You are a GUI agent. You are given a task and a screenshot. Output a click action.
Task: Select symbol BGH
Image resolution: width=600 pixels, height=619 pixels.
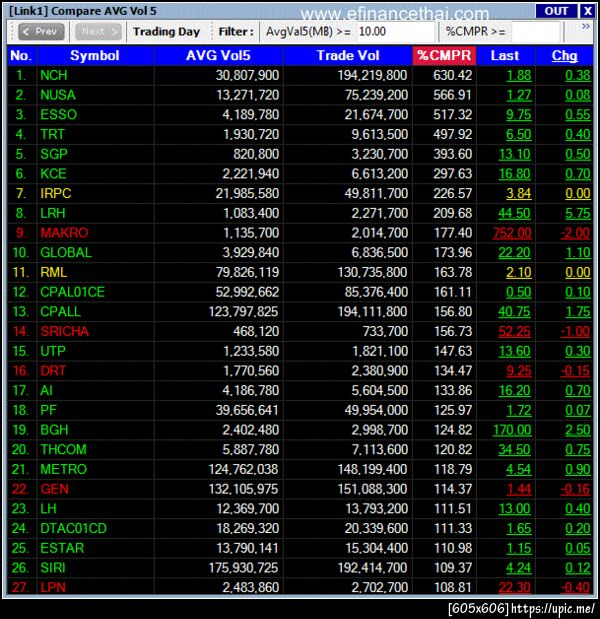[x=54, y=430]
